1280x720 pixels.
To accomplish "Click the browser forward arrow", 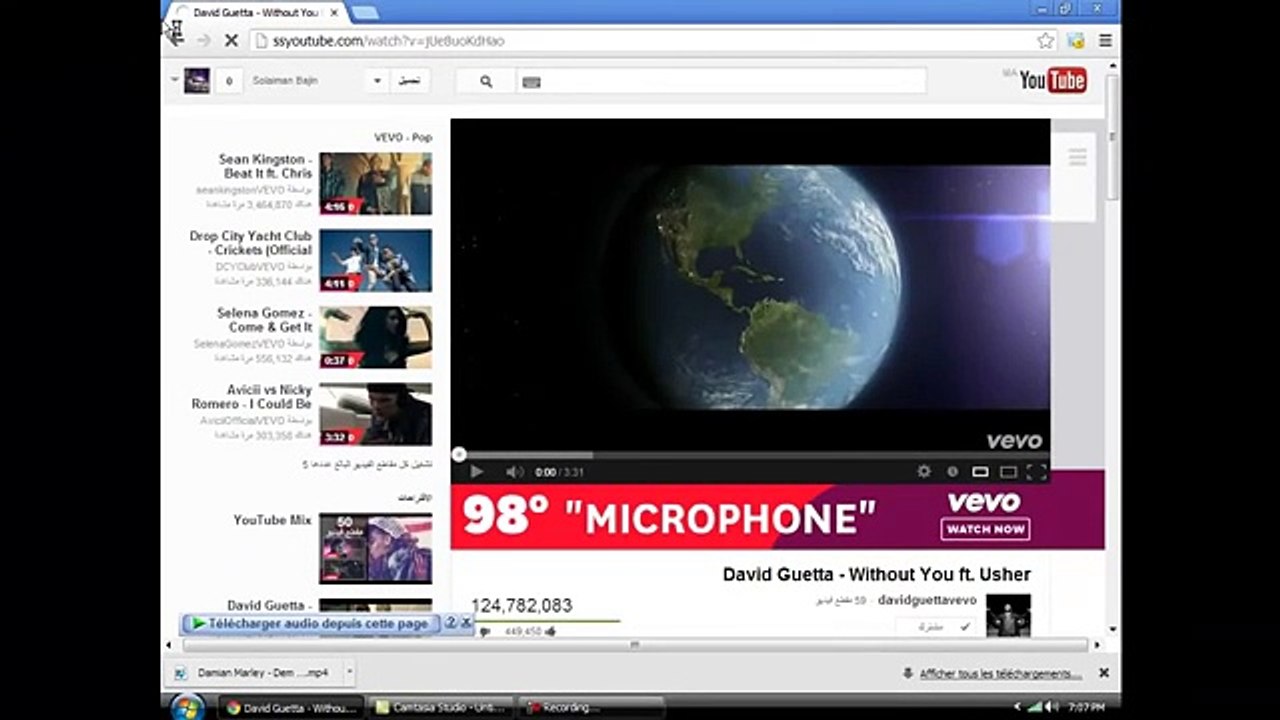I will 204,41.
